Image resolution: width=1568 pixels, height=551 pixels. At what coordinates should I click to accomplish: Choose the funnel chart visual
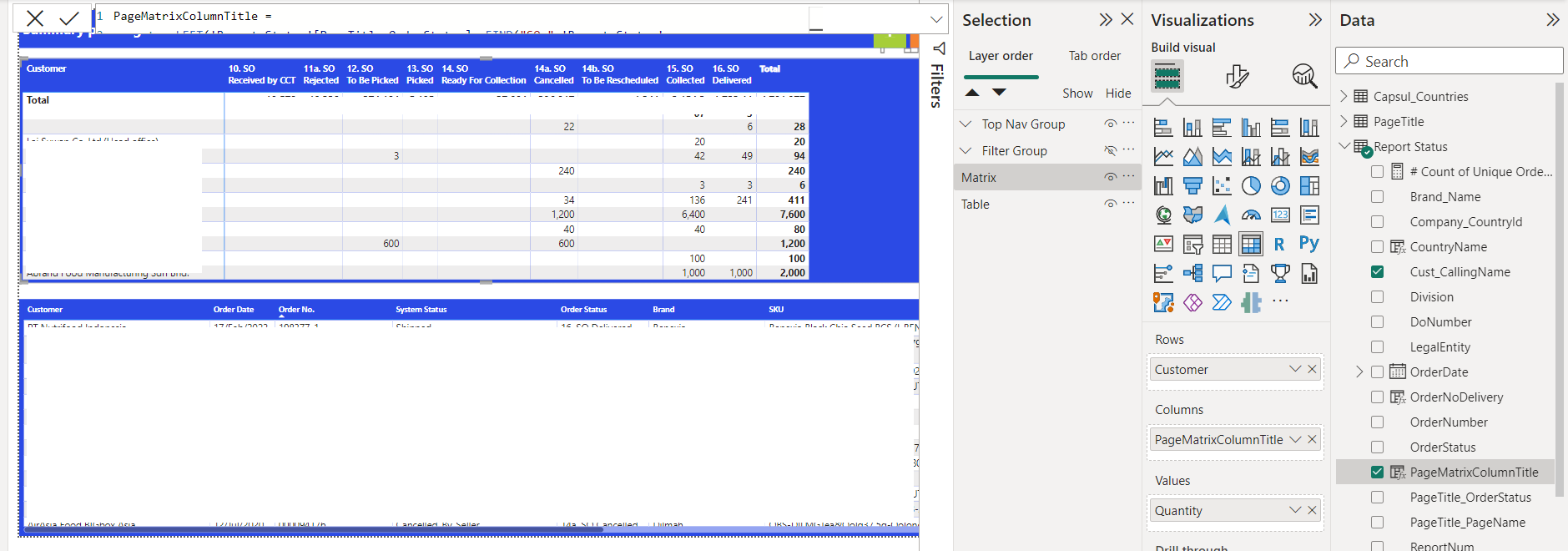[1192, 185]
